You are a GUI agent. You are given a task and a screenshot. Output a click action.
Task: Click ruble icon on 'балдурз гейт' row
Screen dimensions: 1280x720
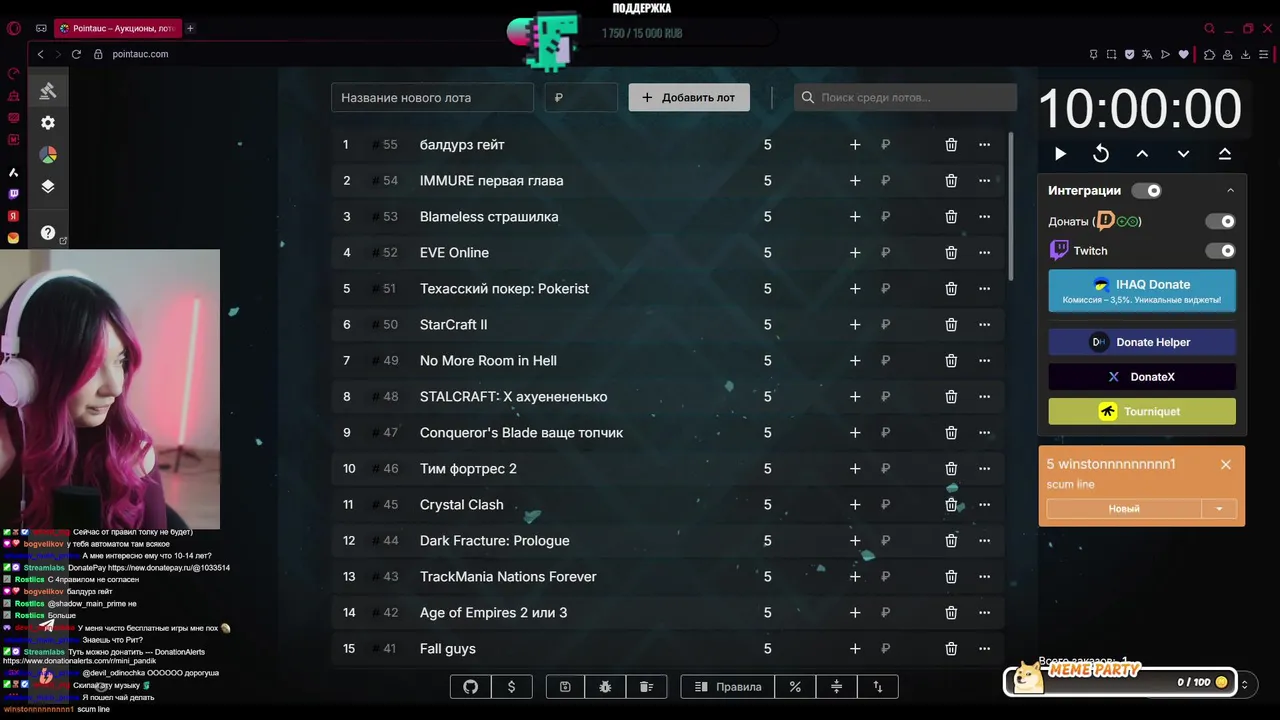click(x=886, y=145)
